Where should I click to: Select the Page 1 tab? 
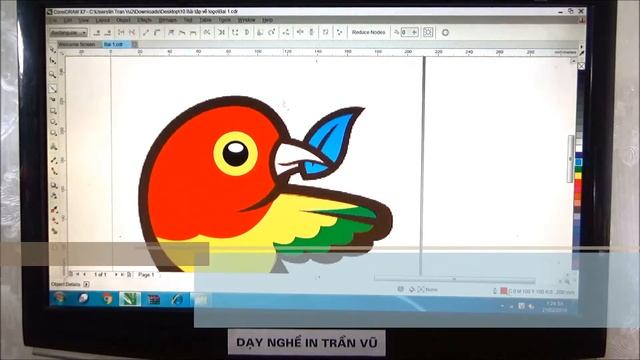[x=146, y=275]
